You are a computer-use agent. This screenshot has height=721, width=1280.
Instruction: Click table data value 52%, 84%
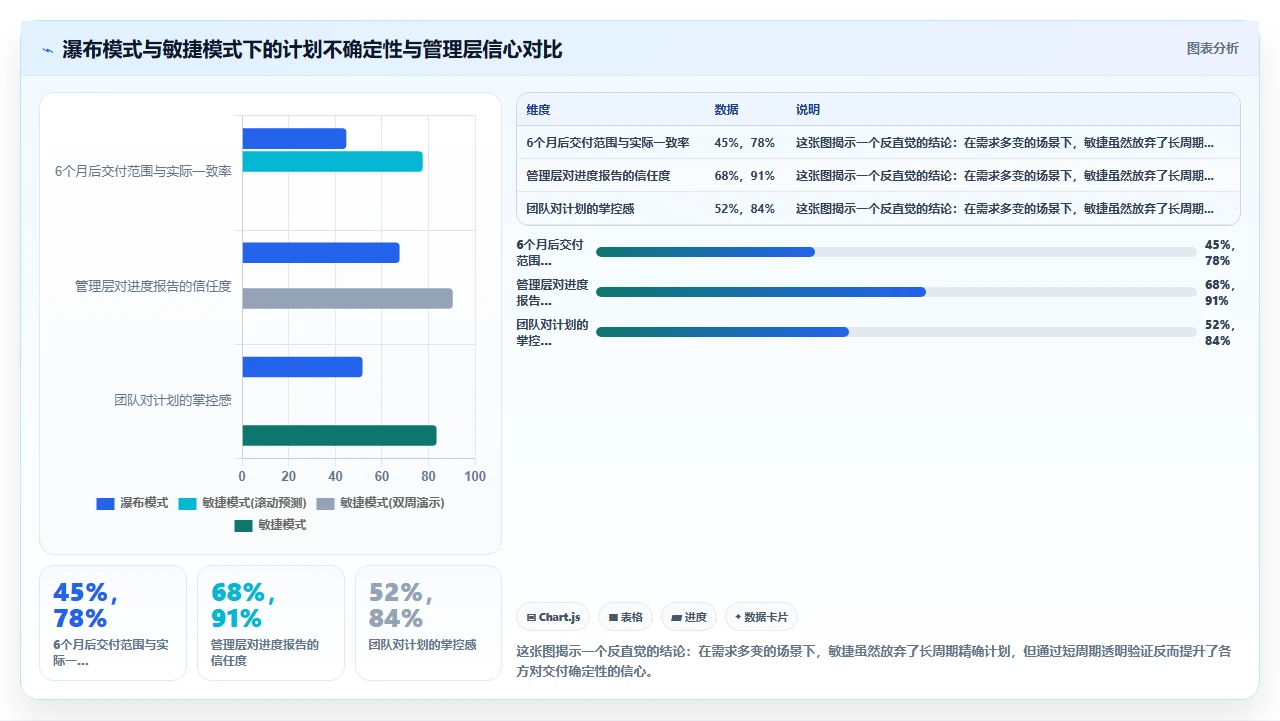tap(744, 209)
